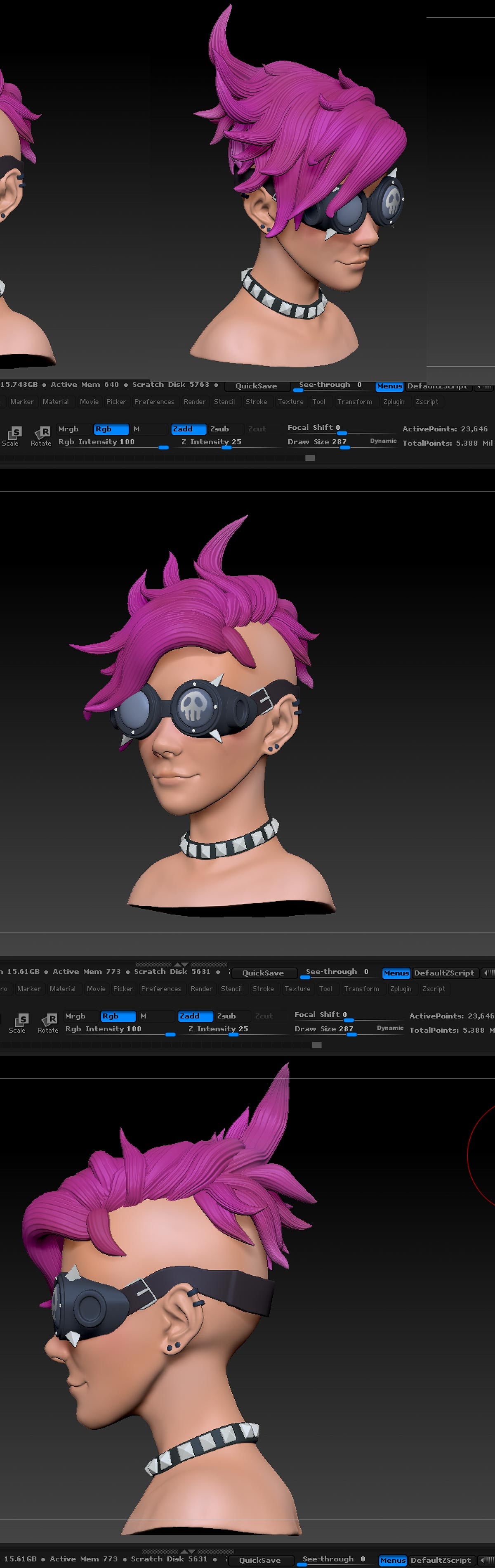Open Picker menu under Scratch Disk 5763 readout

click(116, 402)
